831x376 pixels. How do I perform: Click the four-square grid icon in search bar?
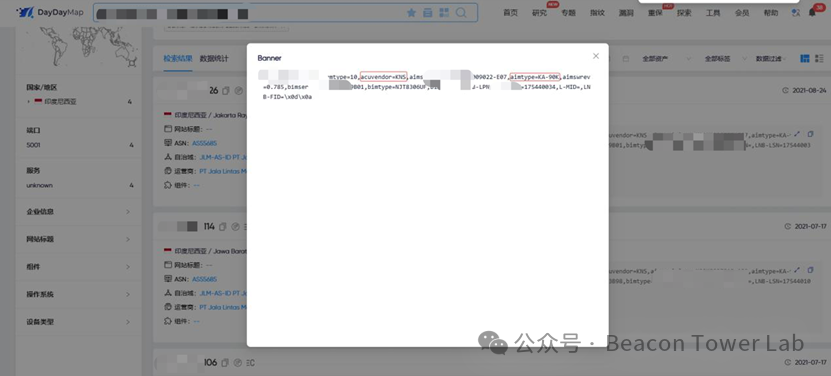(444, 13)
